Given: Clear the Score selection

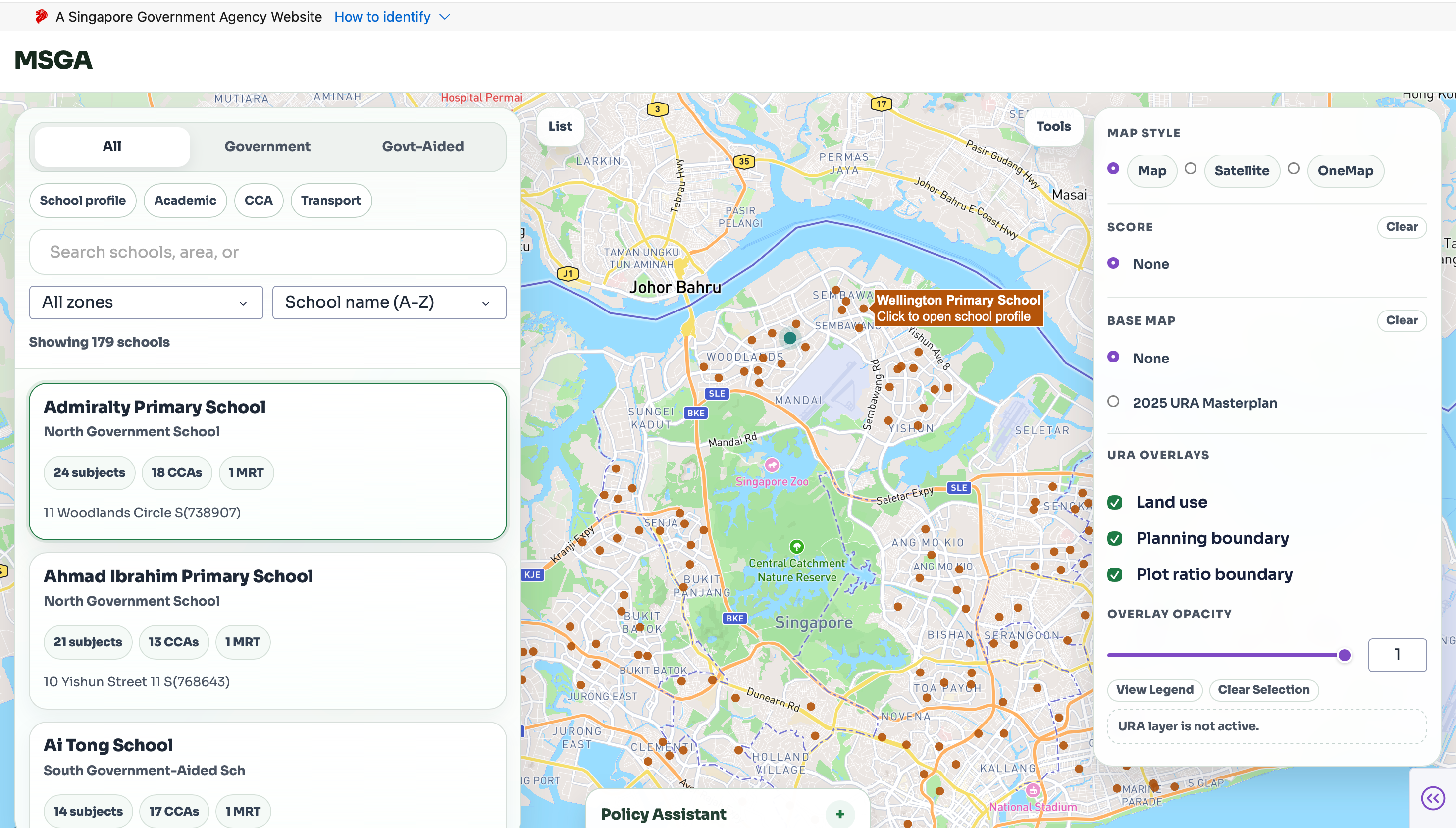Looking at the screenshot, I should pos(1402,227).
